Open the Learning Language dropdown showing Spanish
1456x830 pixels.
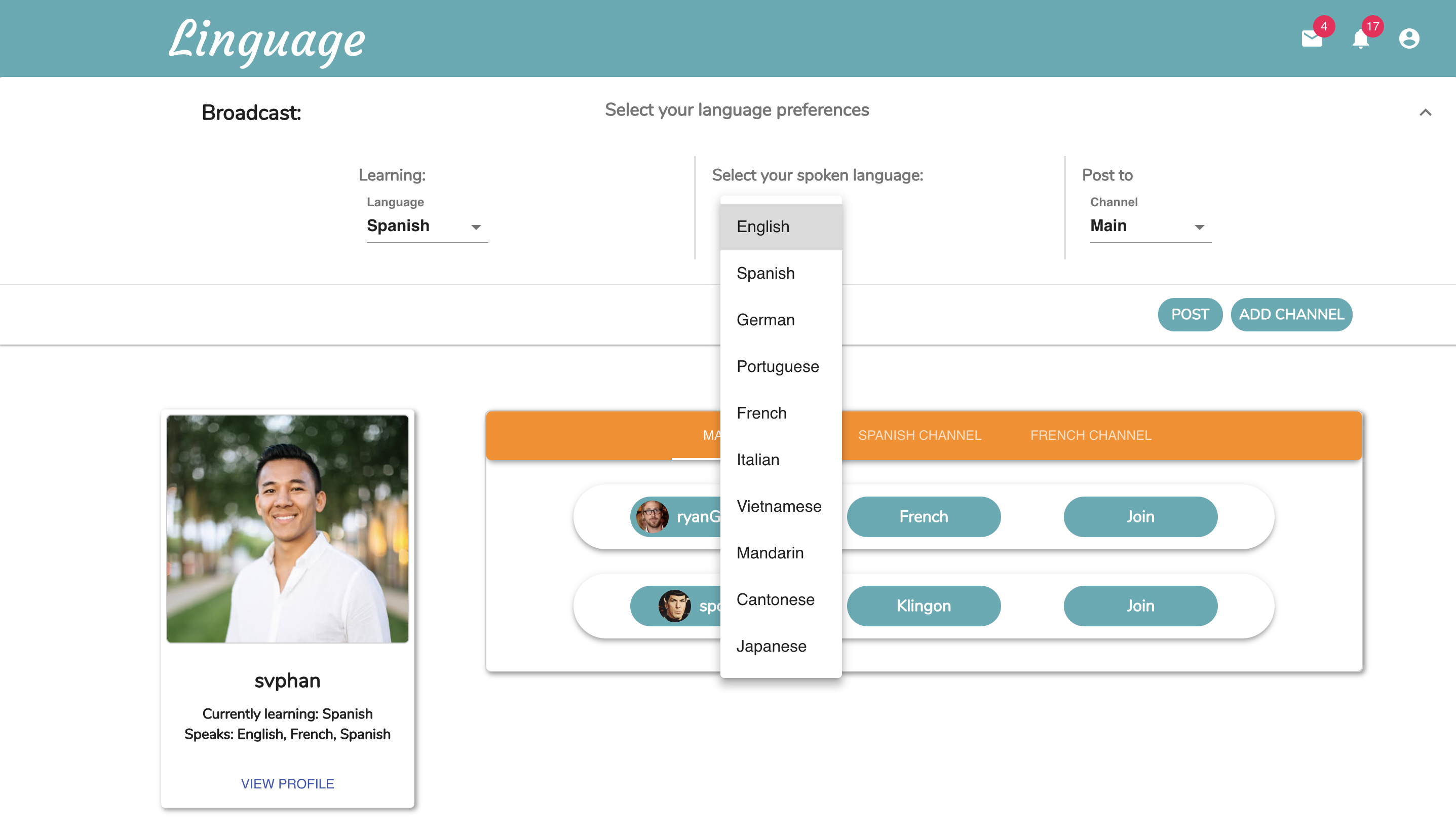426,226
